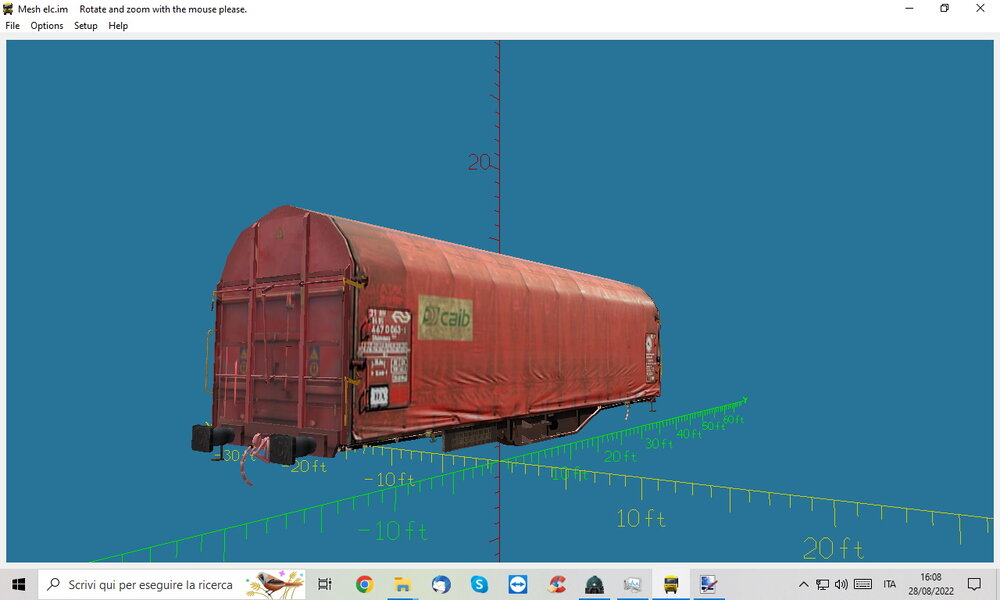This screenshot has width=1000, height=600.
Task: Show hidden system tray icons
Action: 804,584
